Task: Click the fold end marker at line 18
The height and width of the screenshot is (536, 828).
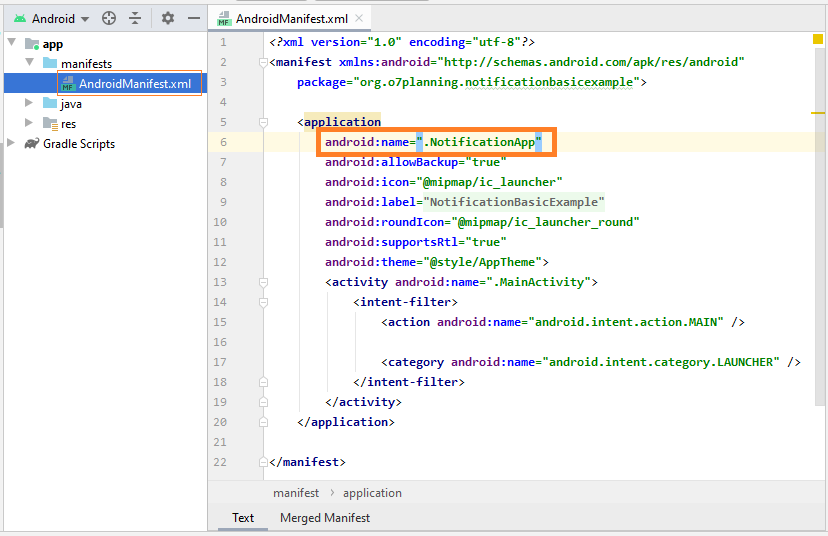Action: click(x=264, y=382)
